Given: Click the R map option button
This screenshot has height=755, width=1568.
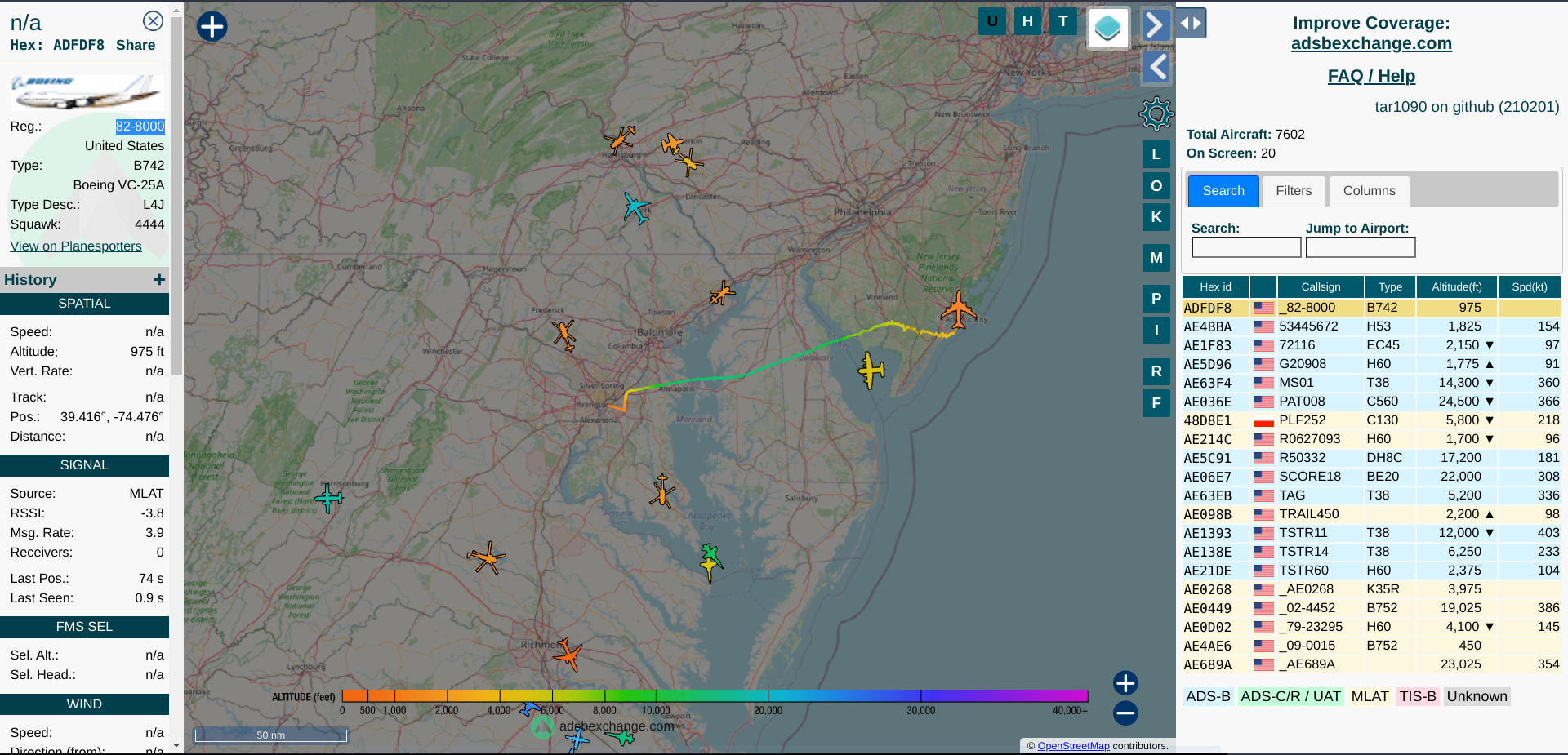Looking at the screenshot, I should pos(1156,371).
